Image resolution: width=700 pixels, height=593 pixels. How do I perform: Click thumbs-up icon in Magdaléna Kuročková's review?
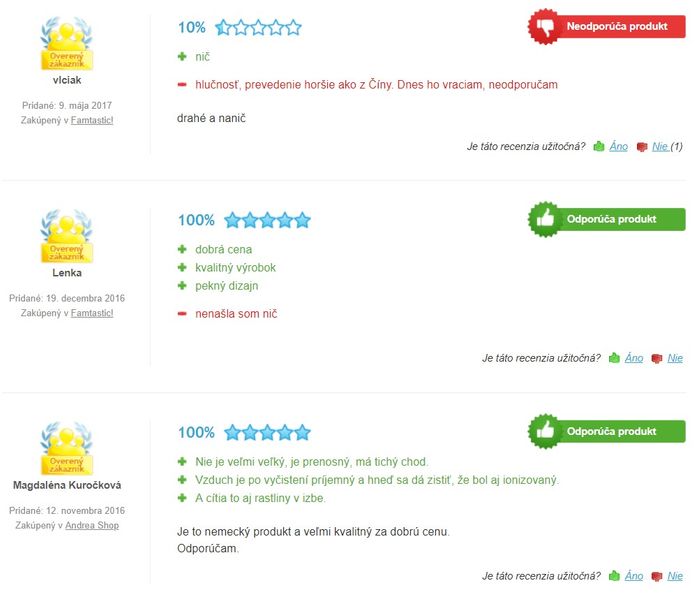click(614, 576)
